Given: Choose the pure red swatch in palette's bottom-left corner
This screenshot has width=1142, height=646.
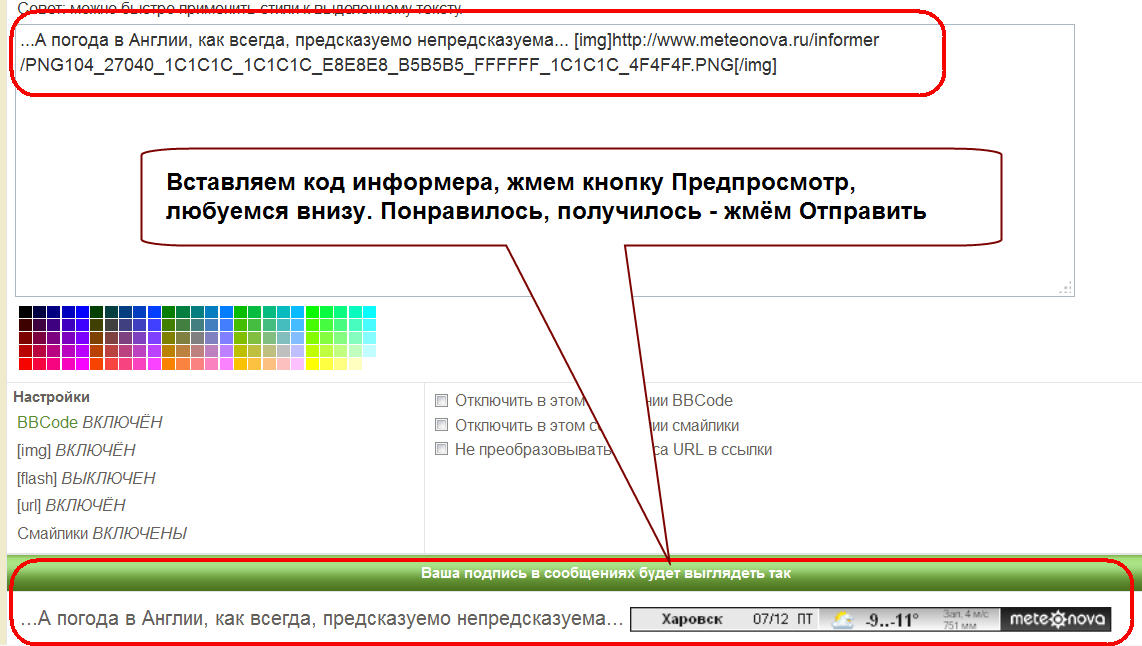Looking at the screenshot, I should [x=26, y=364].
